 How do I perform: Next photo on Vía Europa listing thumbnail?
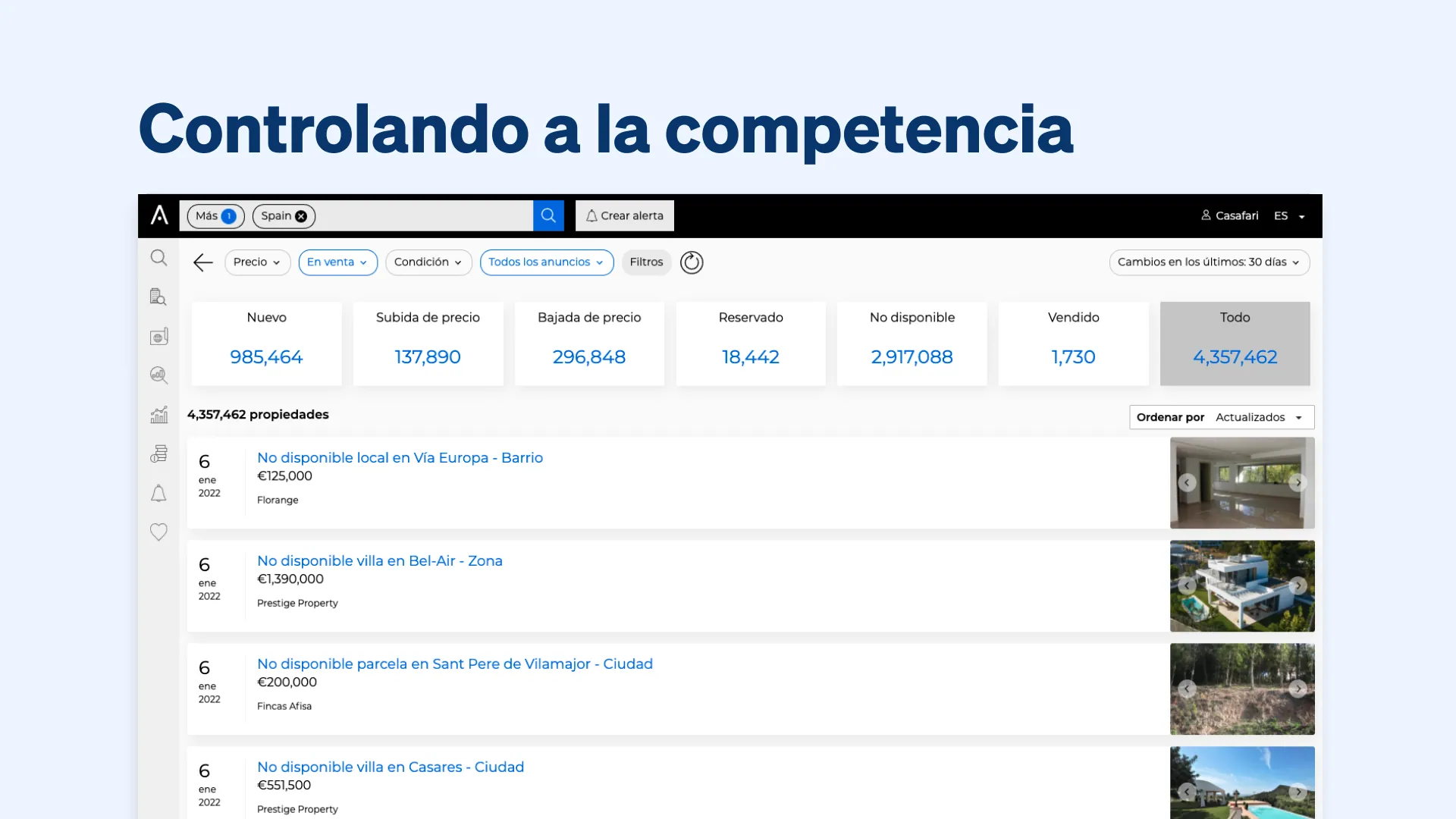(1298, 482)
